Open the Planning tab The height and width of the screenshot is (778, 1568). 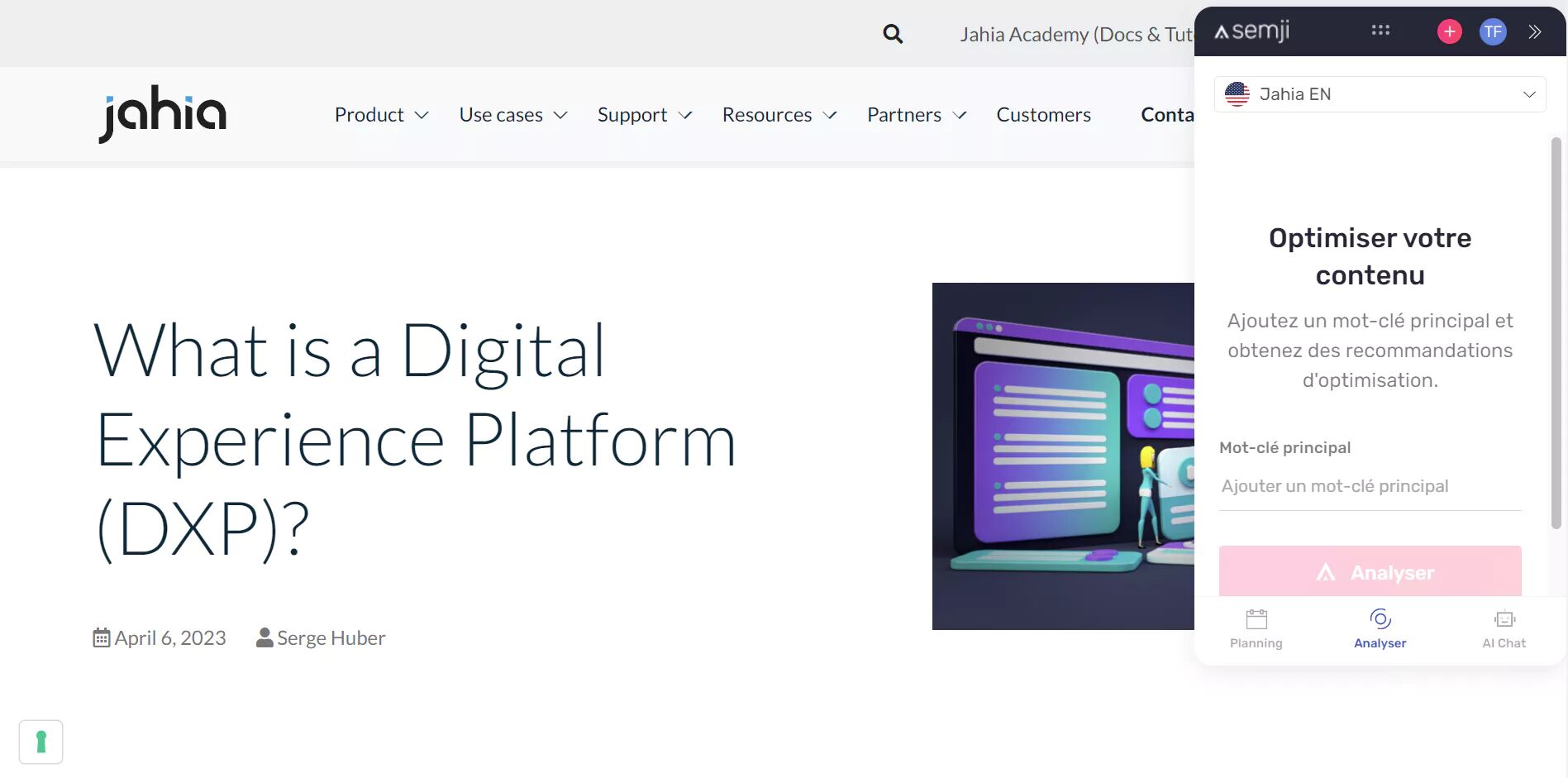tap(1256, 629)
